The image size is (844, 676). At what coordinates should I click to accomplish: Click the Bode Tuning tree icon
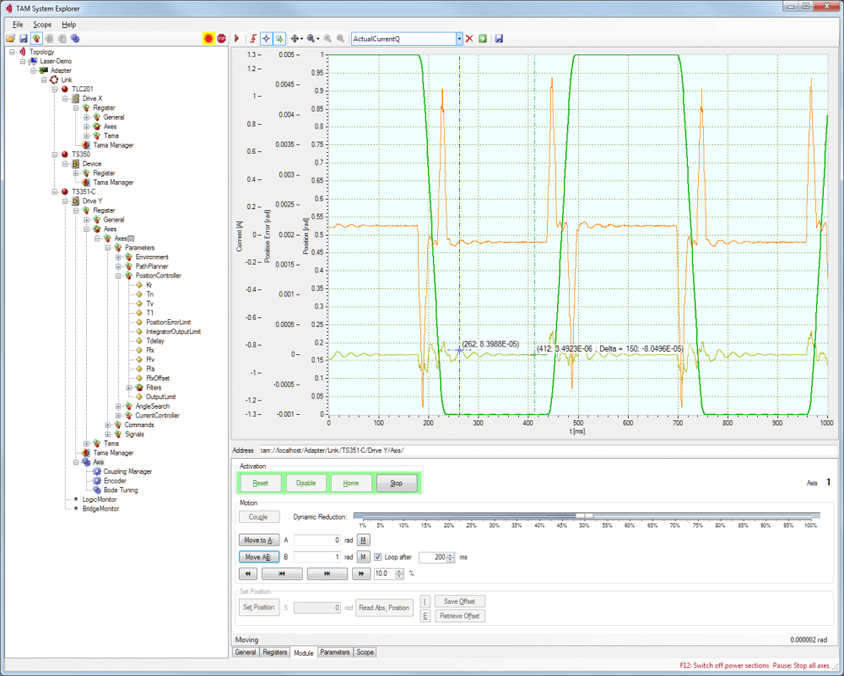pos(97,490)
